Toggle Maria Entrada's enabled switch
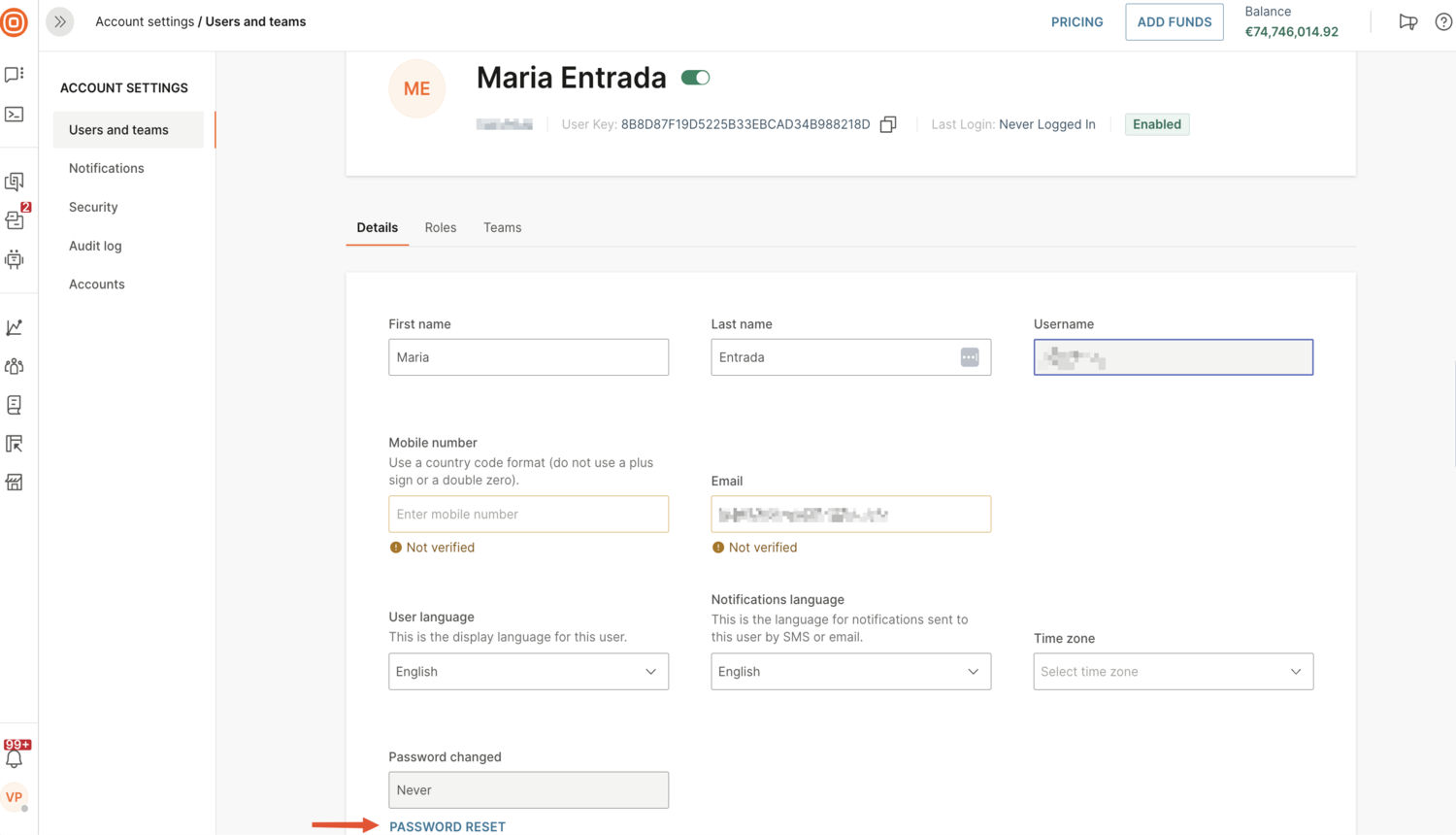The width and height of the screenshot is (1456, 835). 695,78
